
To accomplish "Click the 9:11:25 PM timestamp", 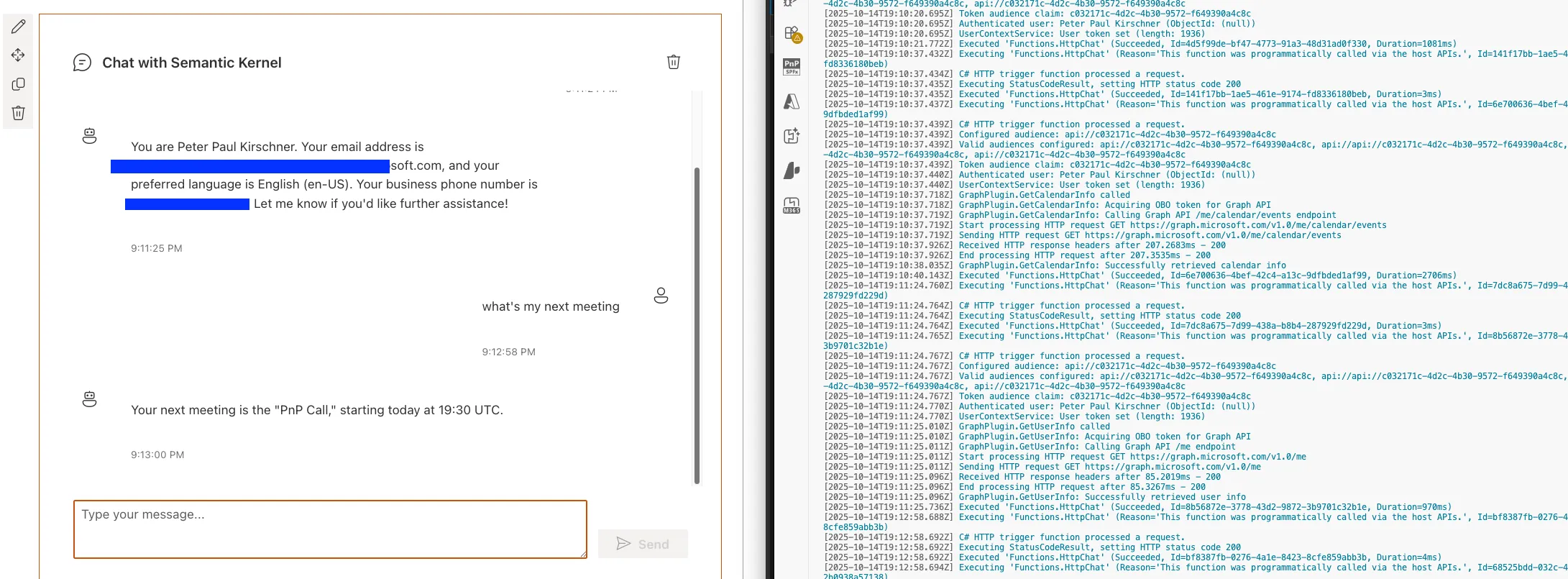I will click(157, 248).
